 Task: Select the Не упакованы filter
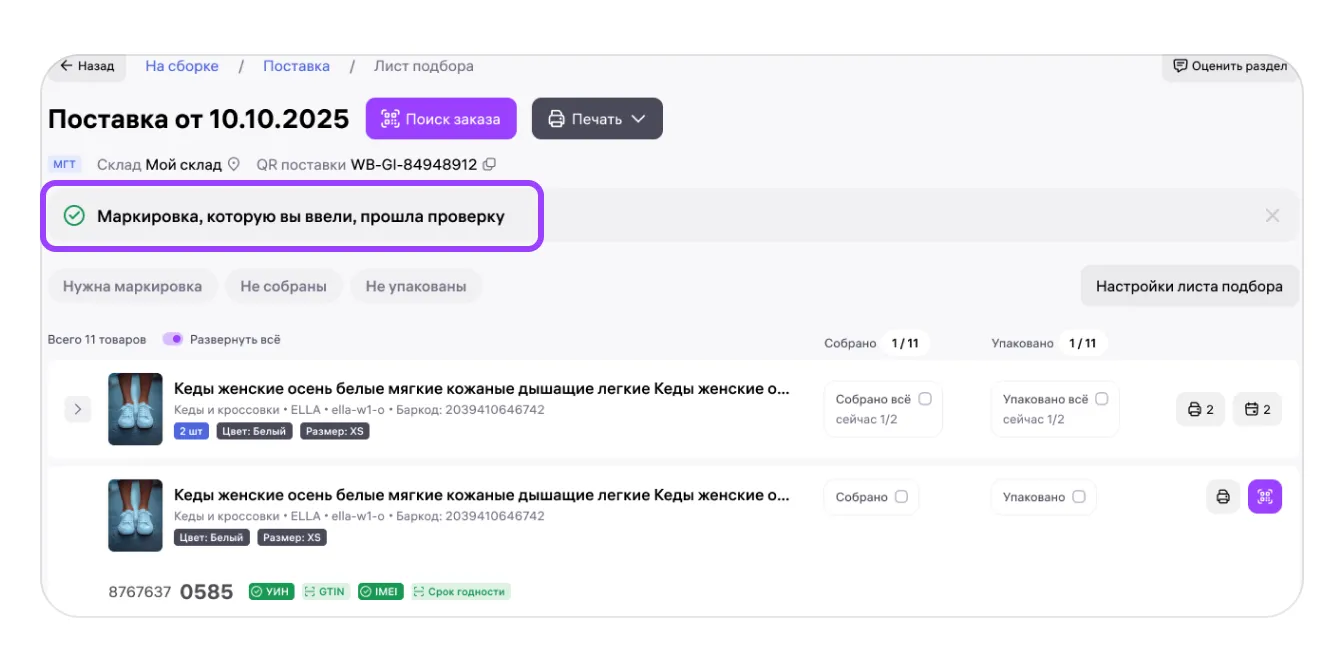pos(416,286)
